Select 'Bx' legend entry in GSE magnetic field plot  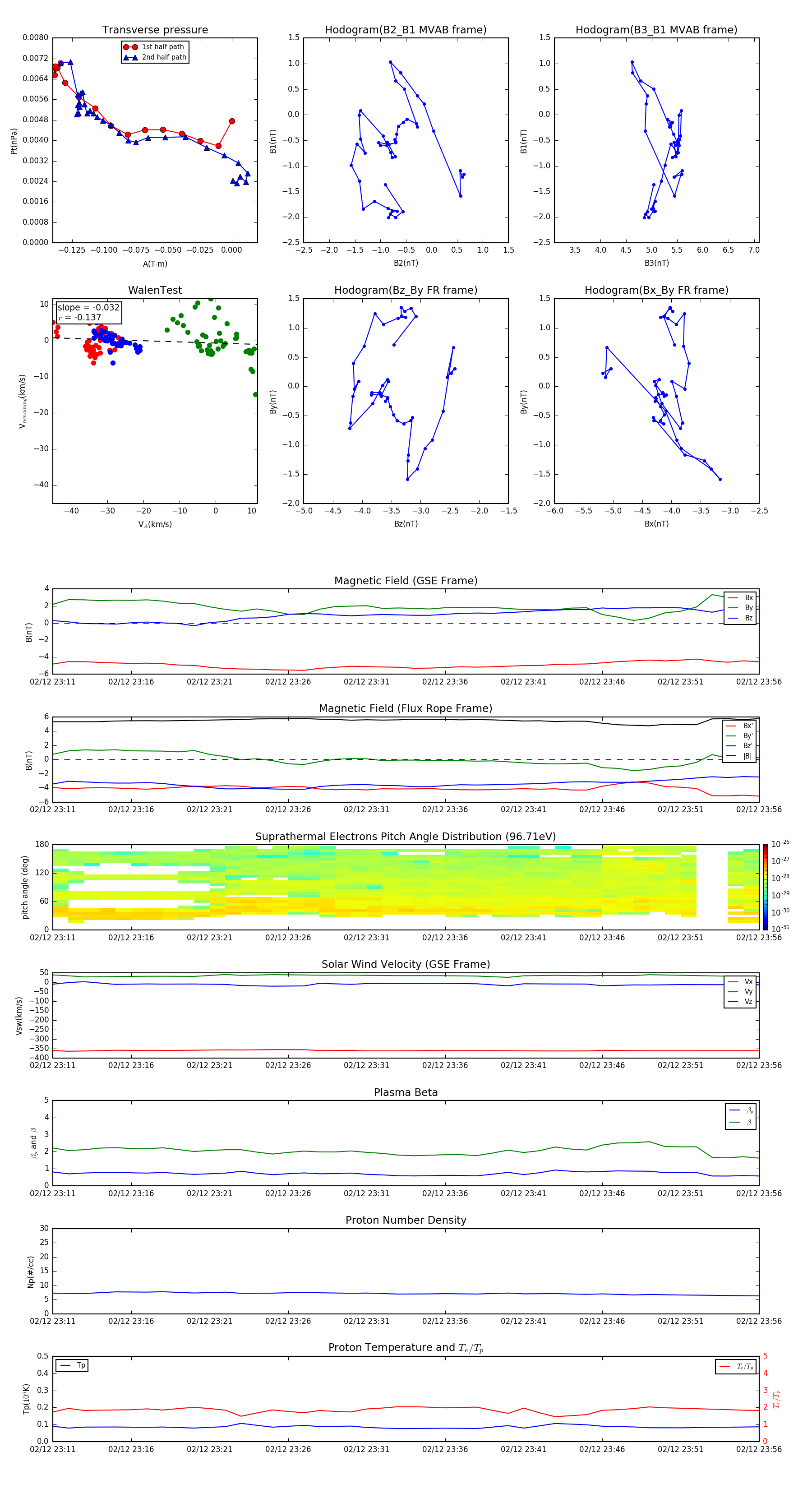[740, 598]
